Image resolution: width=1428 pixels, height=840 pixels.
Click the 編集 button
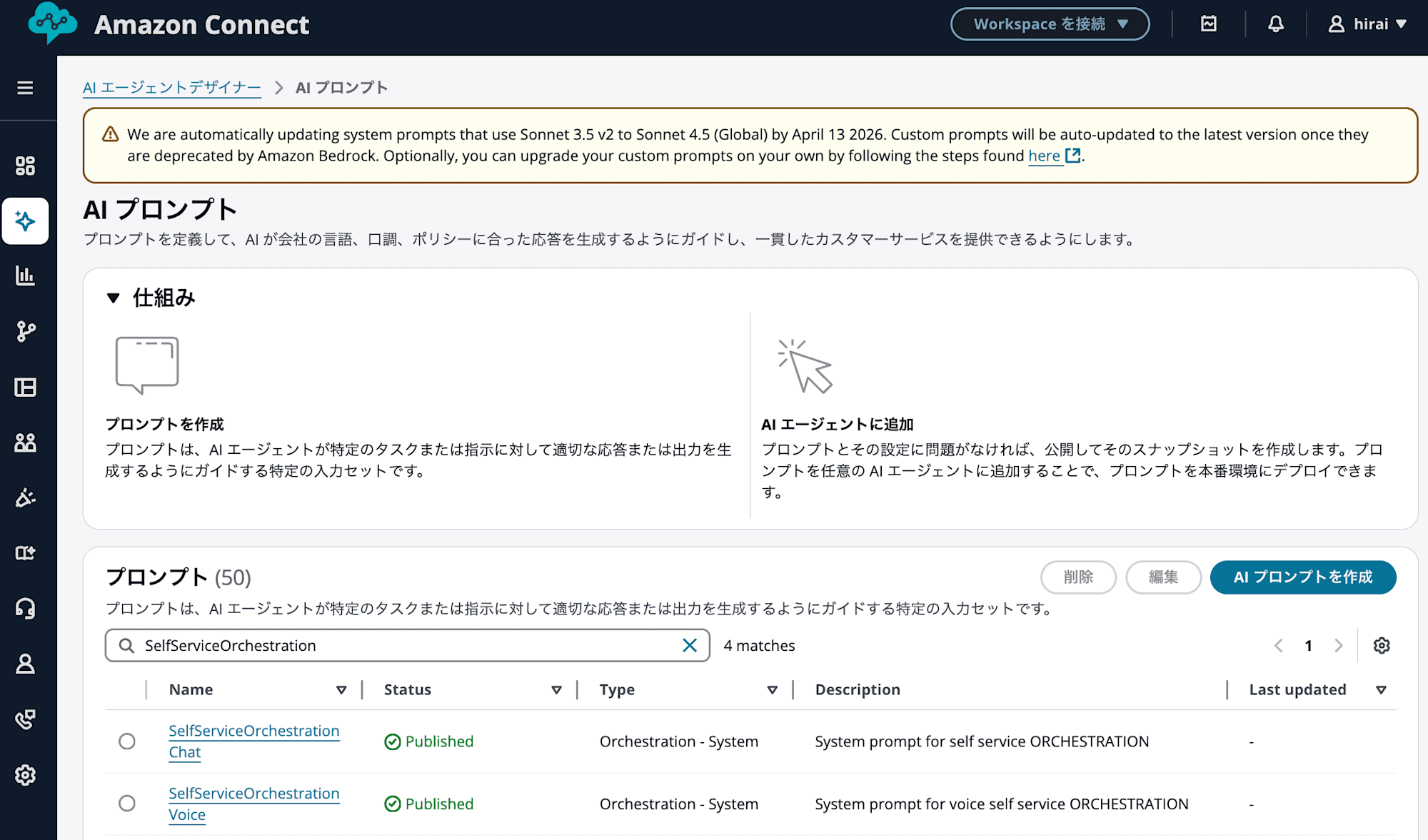[x=1163, y=577]
